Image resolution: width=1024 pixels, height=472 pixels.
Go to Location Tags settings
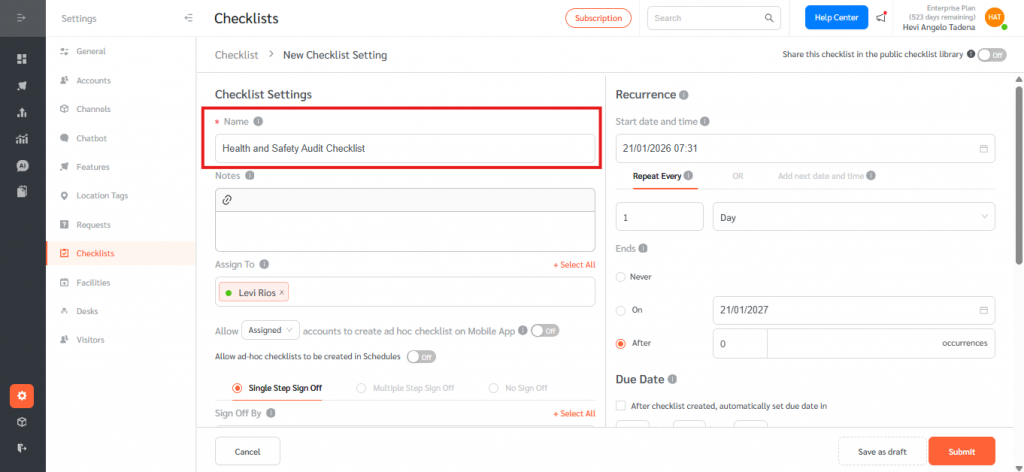pyautogui.click(x=100, y=196)
